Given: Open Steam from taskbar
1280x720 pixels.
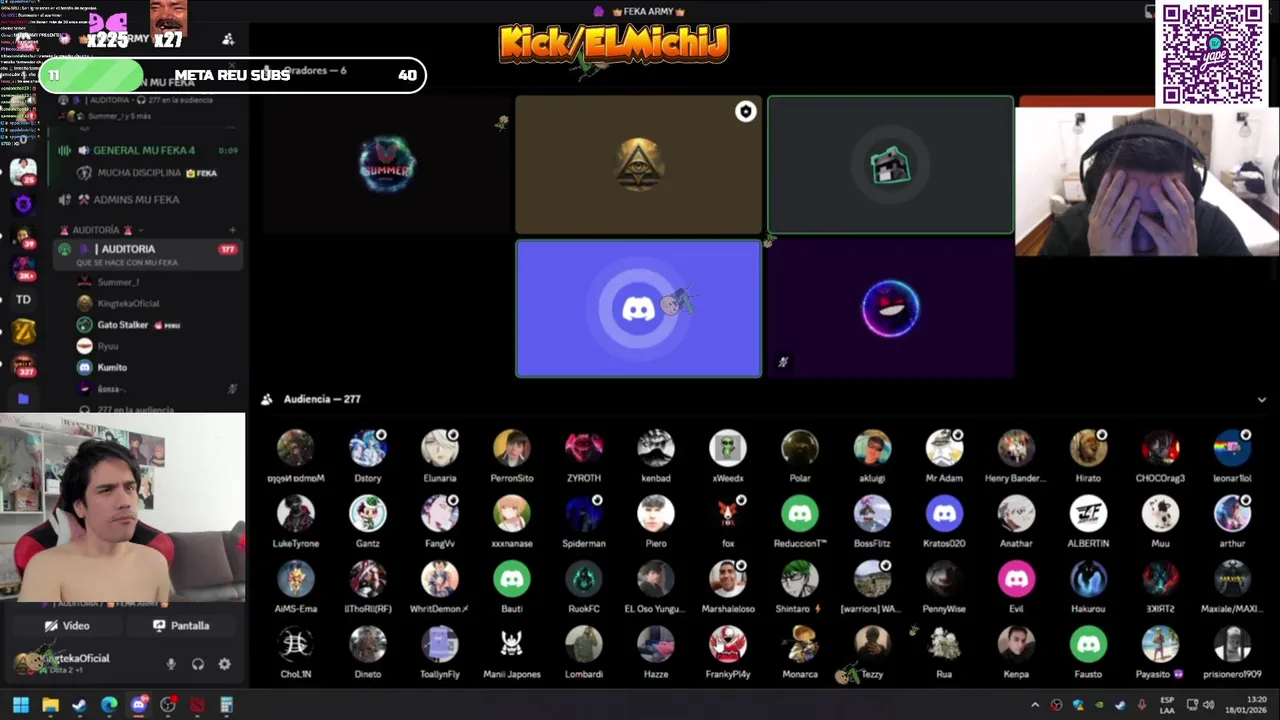Looking at the screenshot, I should (79, 705).
